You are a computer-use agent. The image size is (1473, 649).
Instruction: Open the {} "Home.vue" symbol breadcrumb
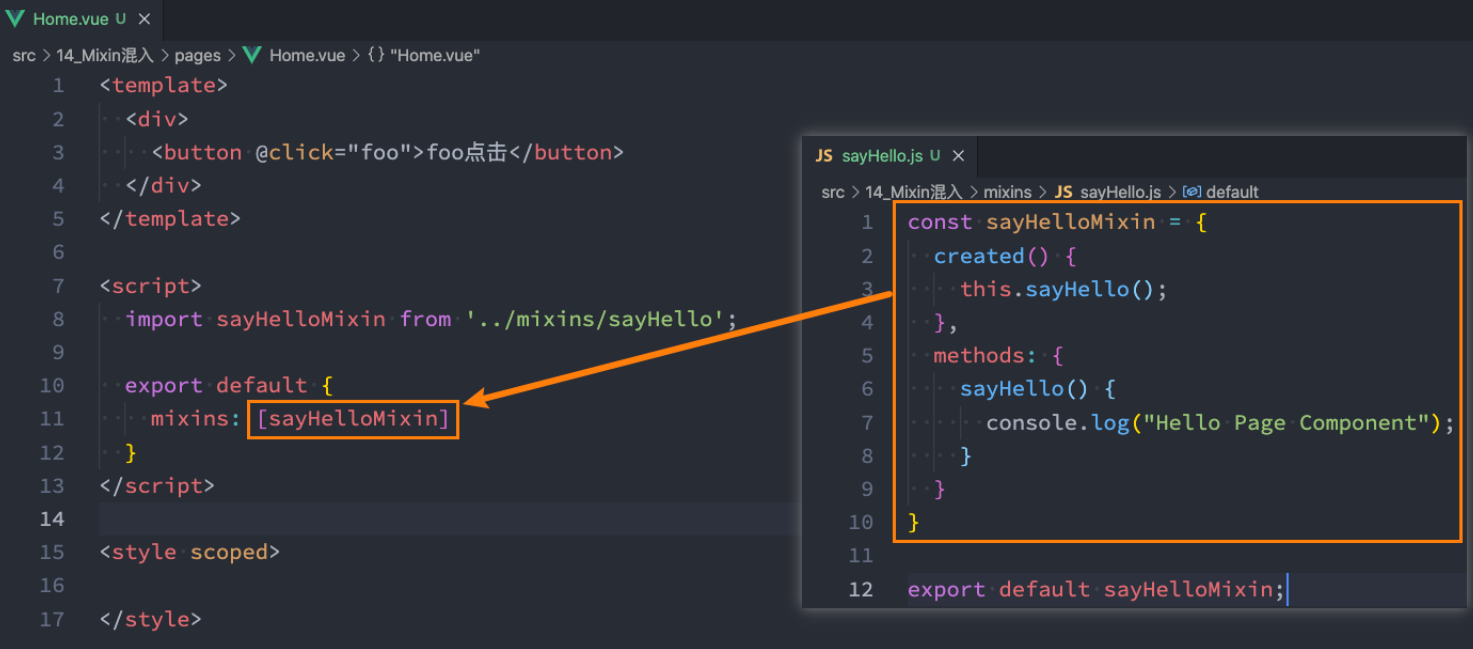pos(424,56)
